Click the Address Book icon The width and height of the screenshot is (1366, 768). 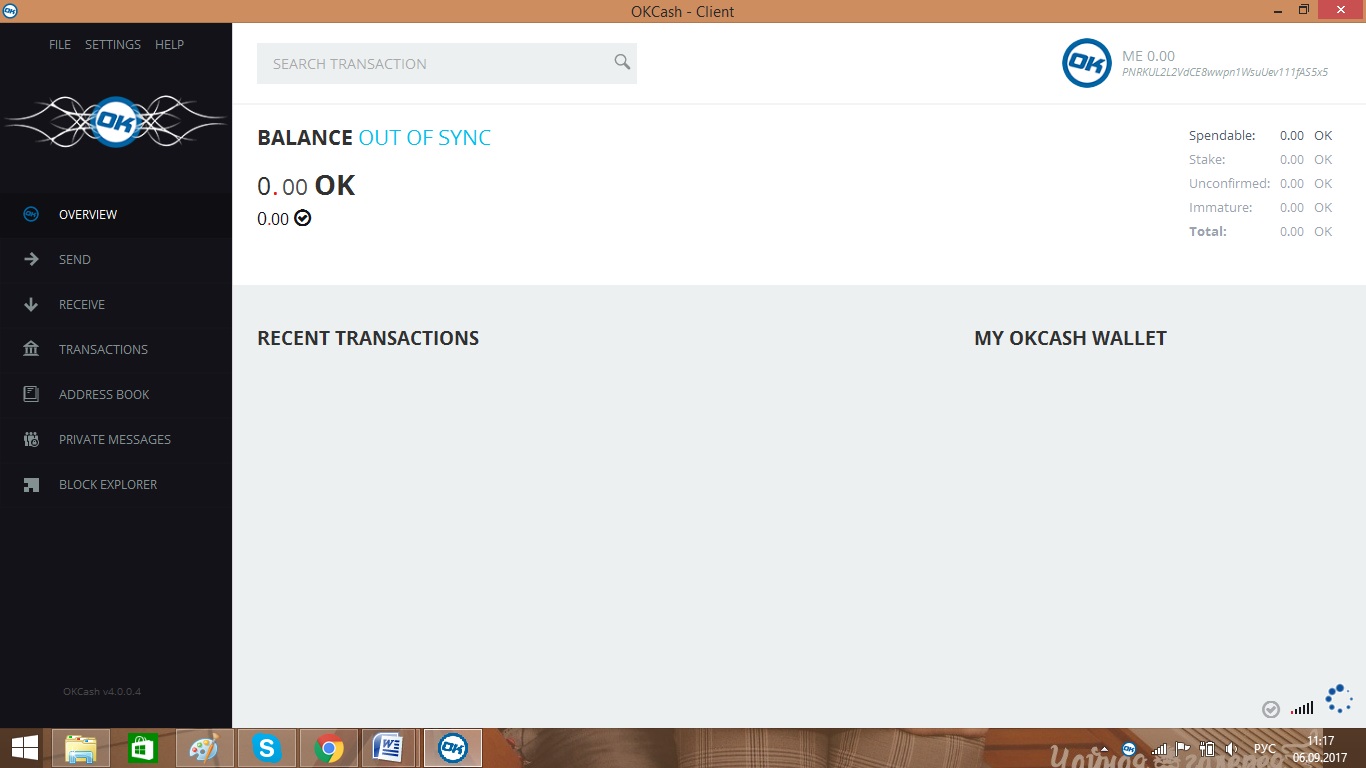[31, 394]
